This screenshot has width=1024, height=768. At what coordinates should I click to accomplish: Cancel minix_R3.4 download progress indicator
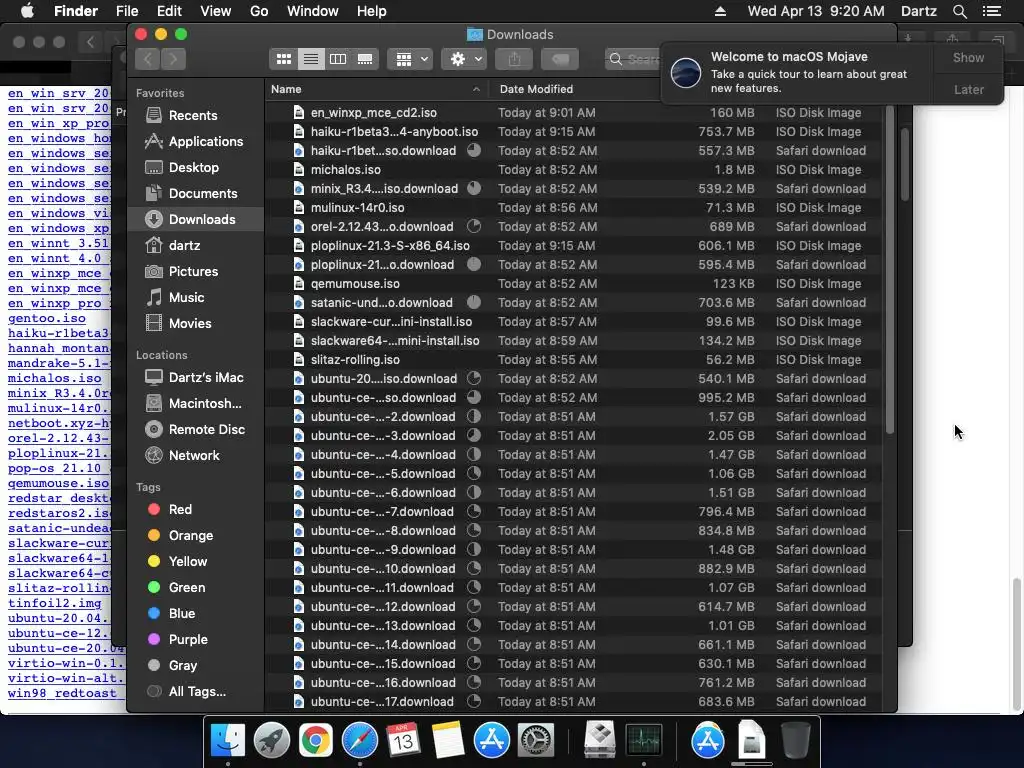pyautogui.click(x=474, y=189)
